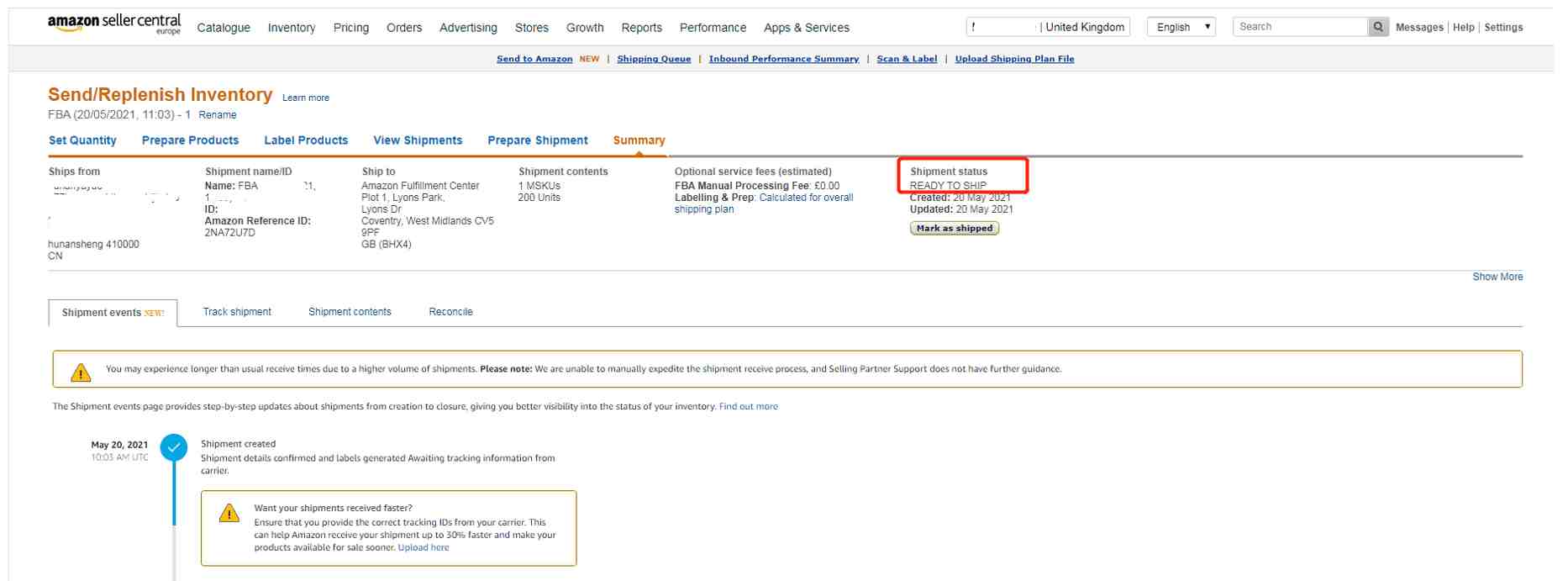Open the Advertising menu

pyautogui.click(x=468, y=28)
